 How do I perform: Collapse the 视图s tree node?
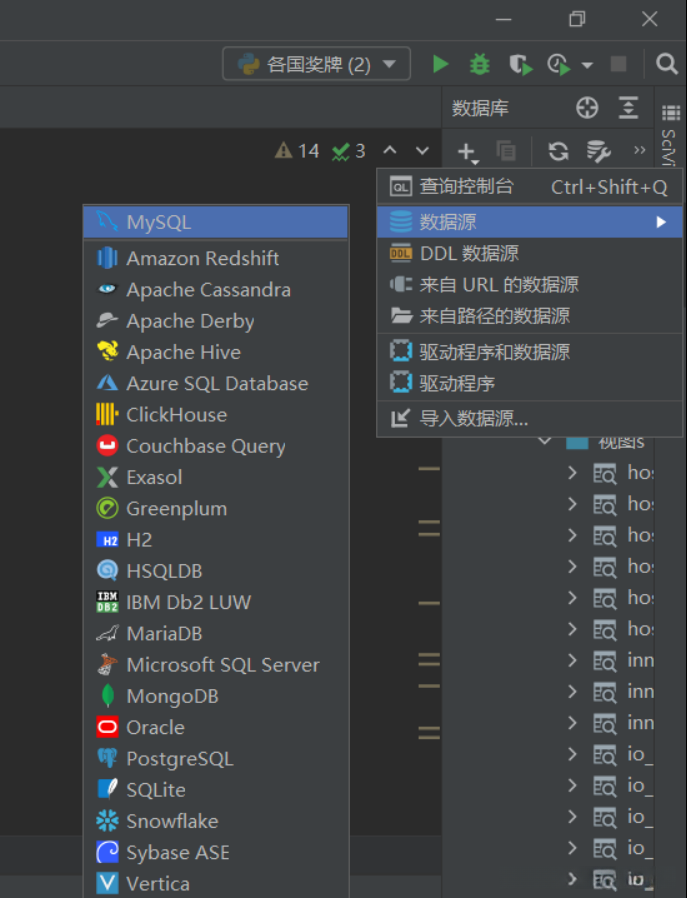[x=545, y=441]
